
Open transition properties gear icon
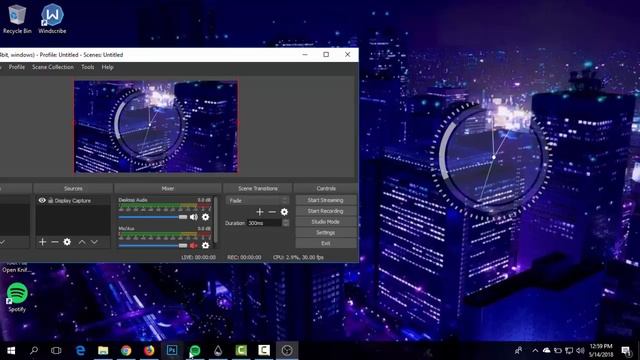coord(284,212)
